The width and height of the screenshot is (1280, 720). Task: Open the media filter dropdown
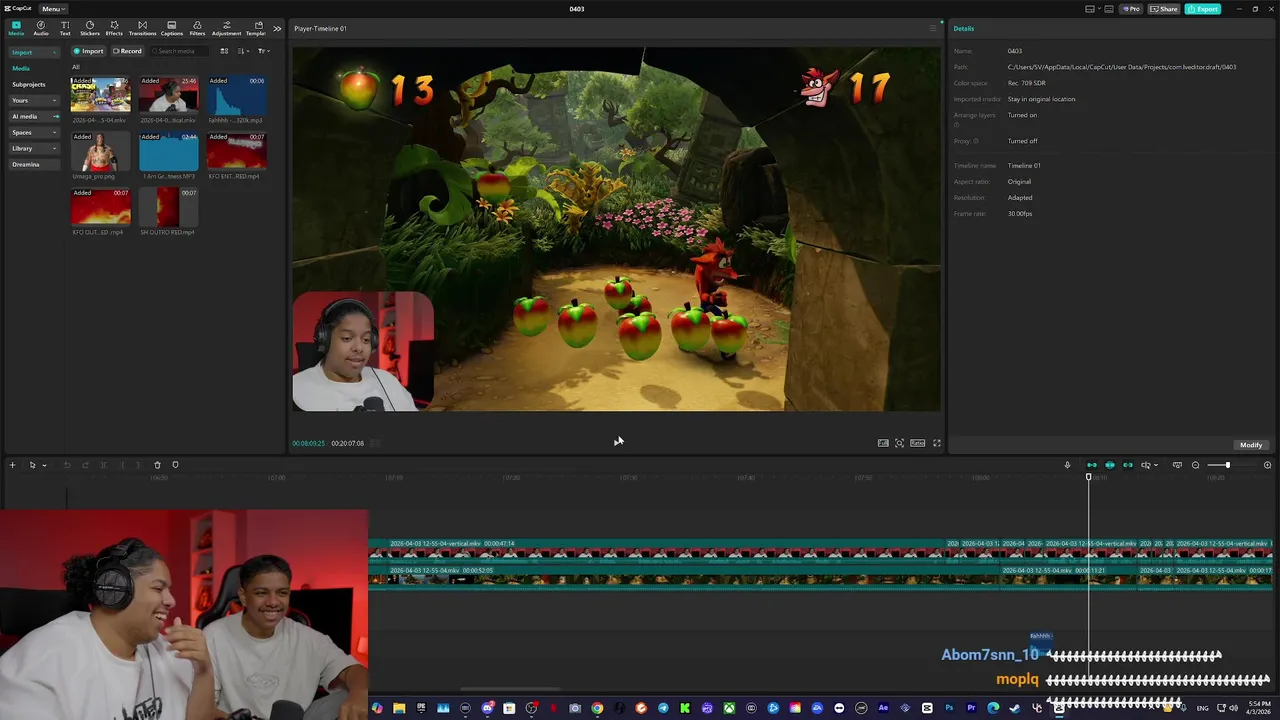pos(264,51)
